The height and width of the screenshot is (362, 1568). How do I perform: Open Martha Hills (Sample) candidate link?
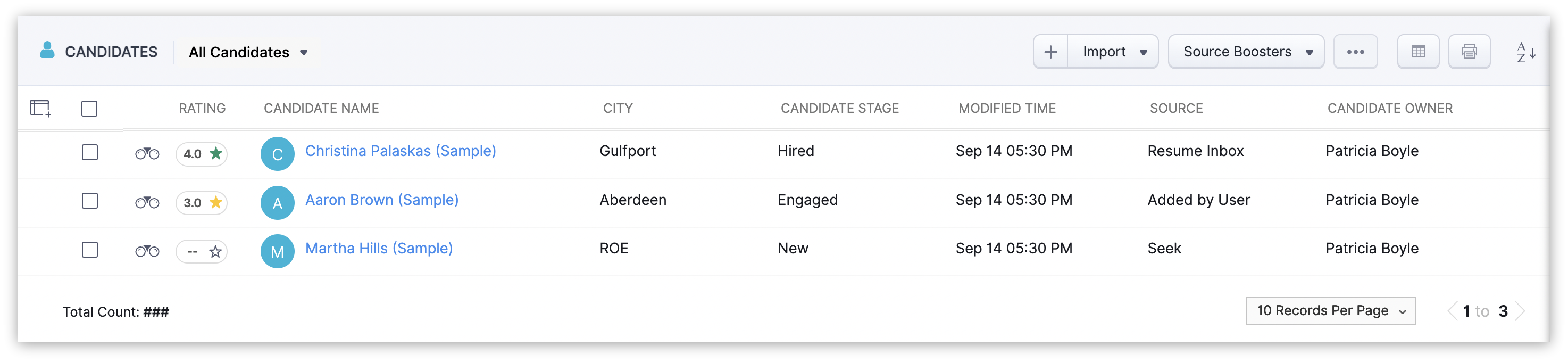[379, 249]
